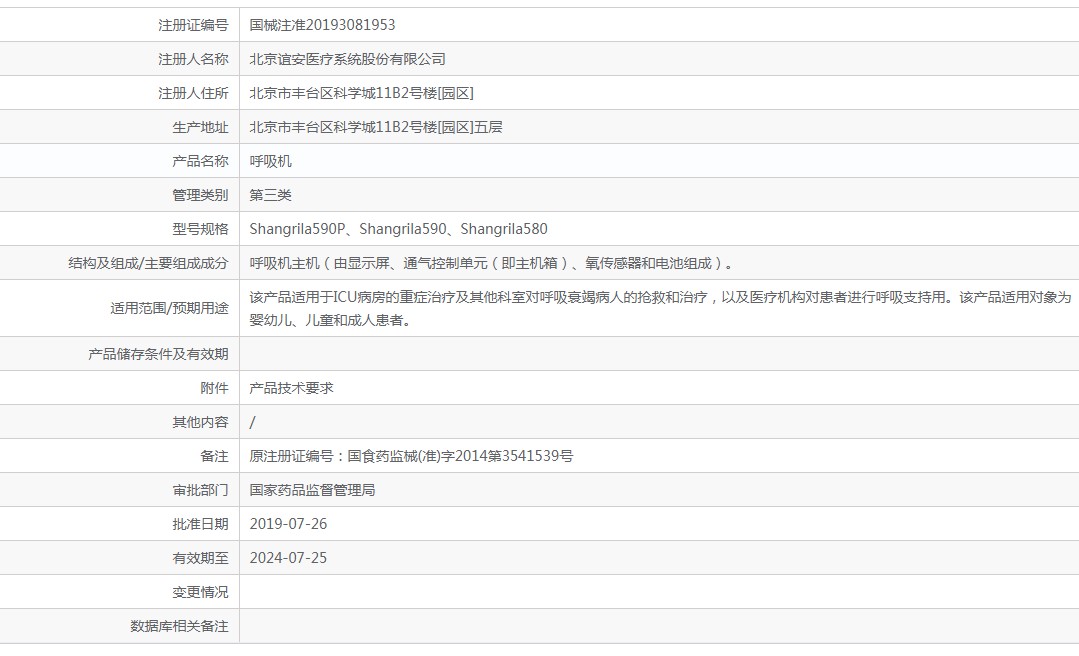Click the 产品储存条件及有效期 label
Screen dimensions: 1079x656
coord(158,354)
